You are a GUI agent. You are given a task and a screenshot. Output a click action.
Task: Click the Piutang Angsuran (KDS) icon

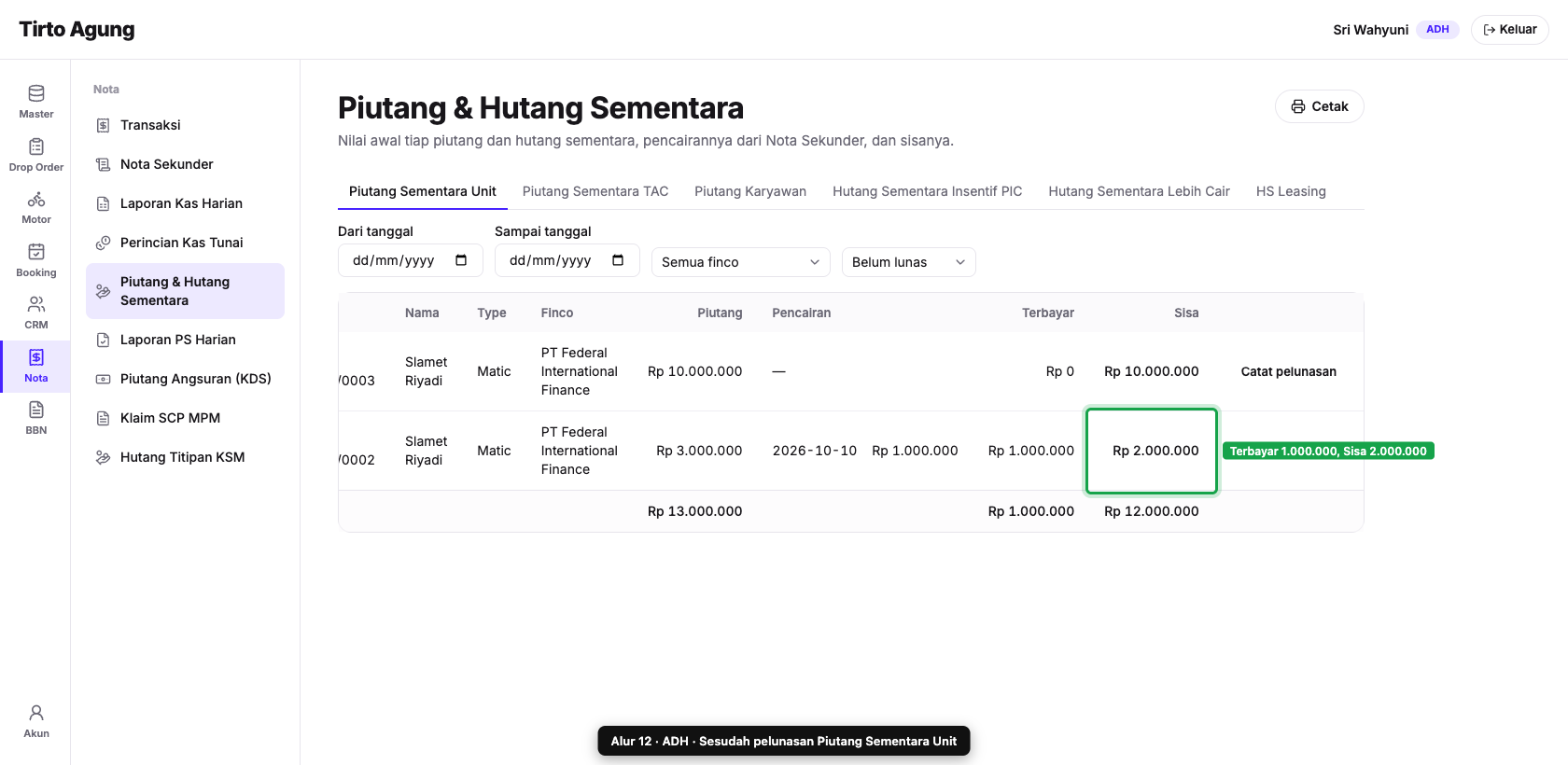(104, 379)
